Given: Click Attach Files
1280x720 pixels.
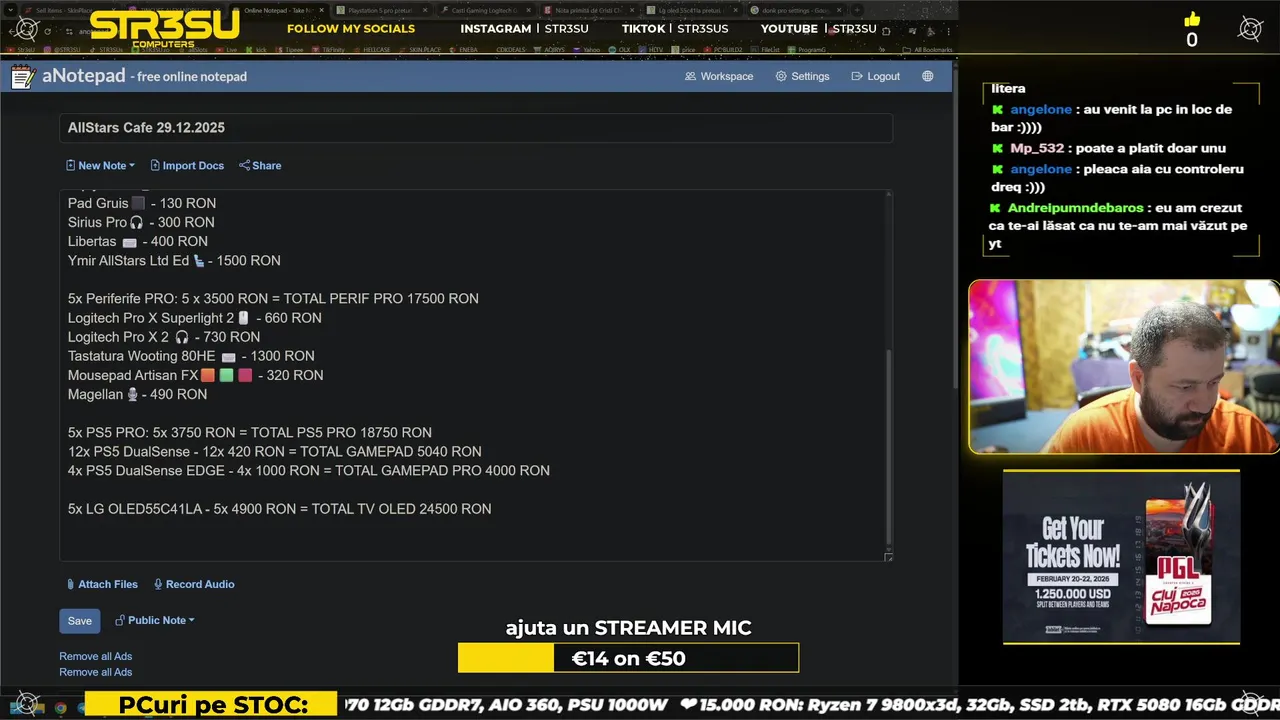Looking at the screenshot, I should tap(102, 584).
